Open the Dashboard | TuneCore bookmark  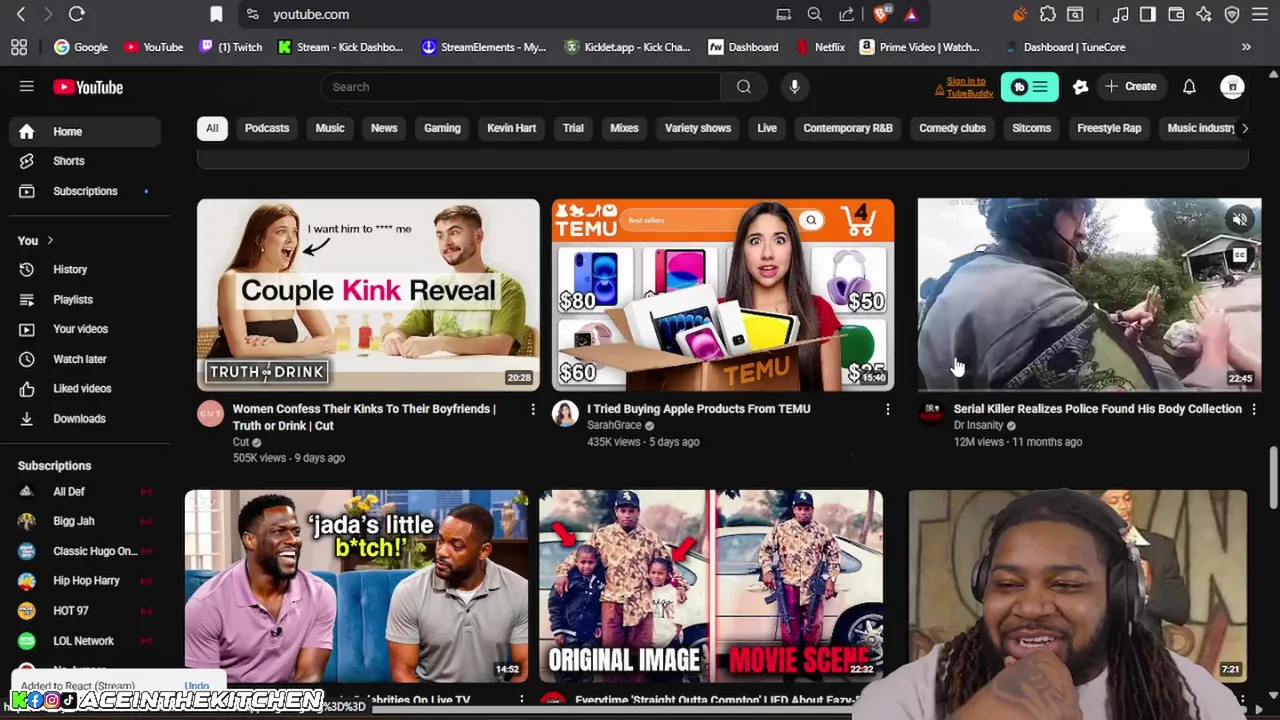point(1065,47)
